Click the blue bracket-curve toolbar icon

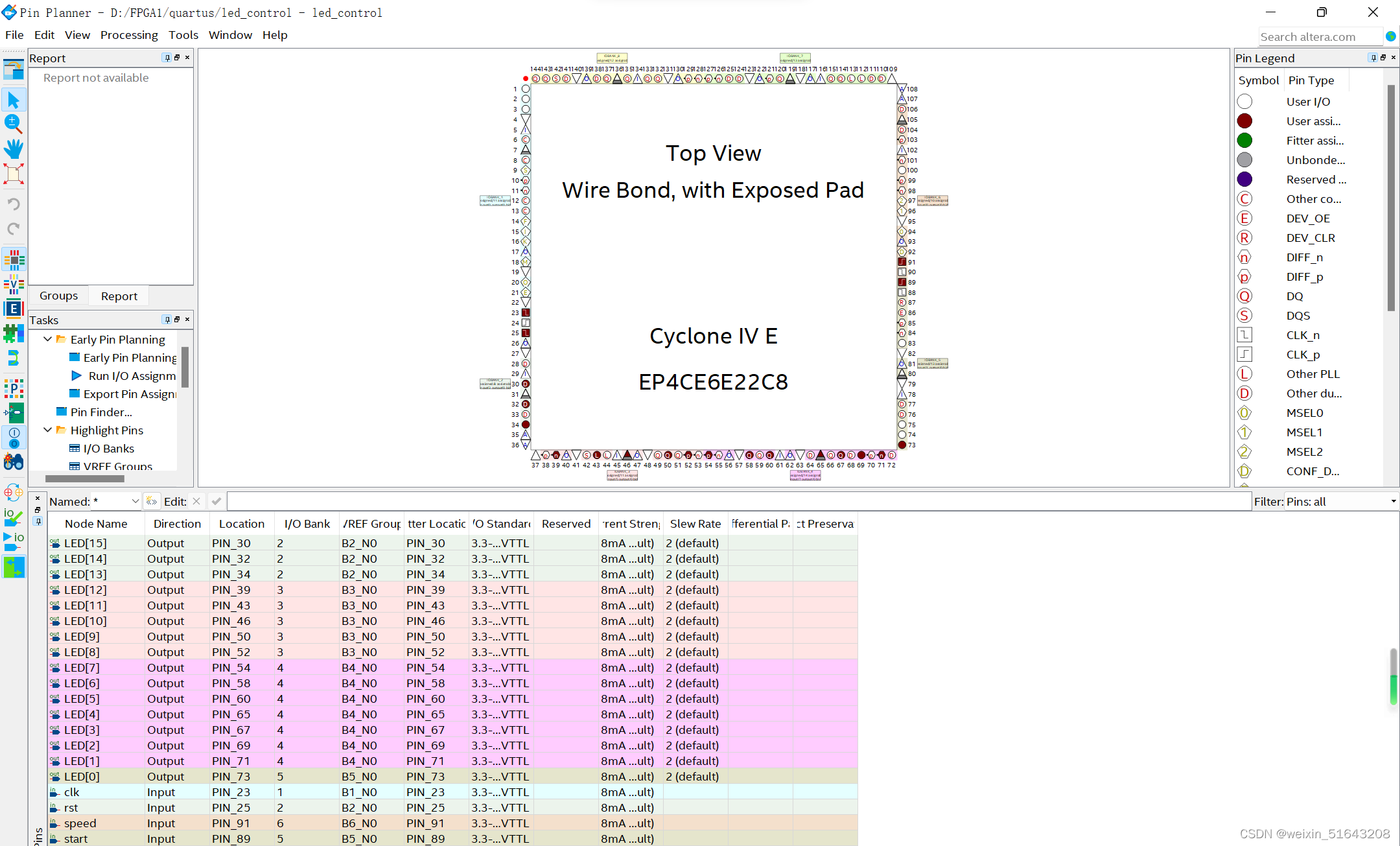[14, 358]
